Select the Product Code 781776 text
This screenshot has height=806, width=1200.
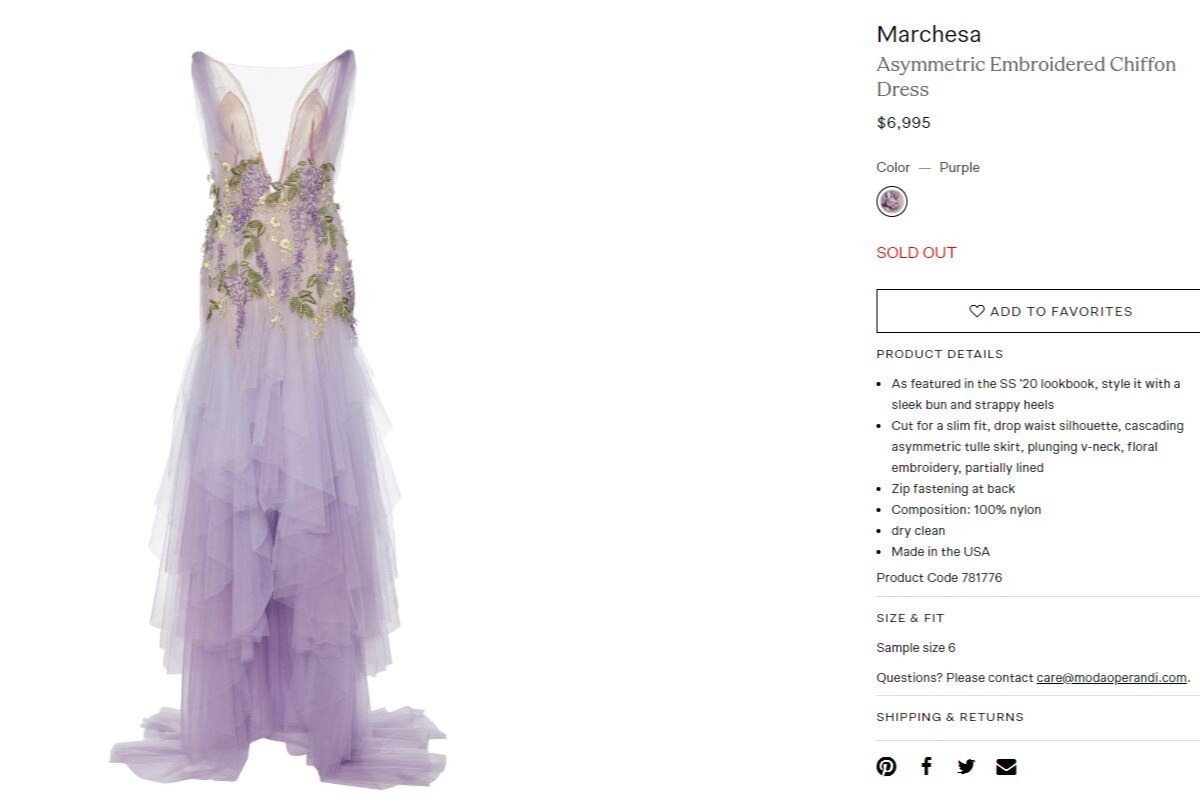[939, 578]
